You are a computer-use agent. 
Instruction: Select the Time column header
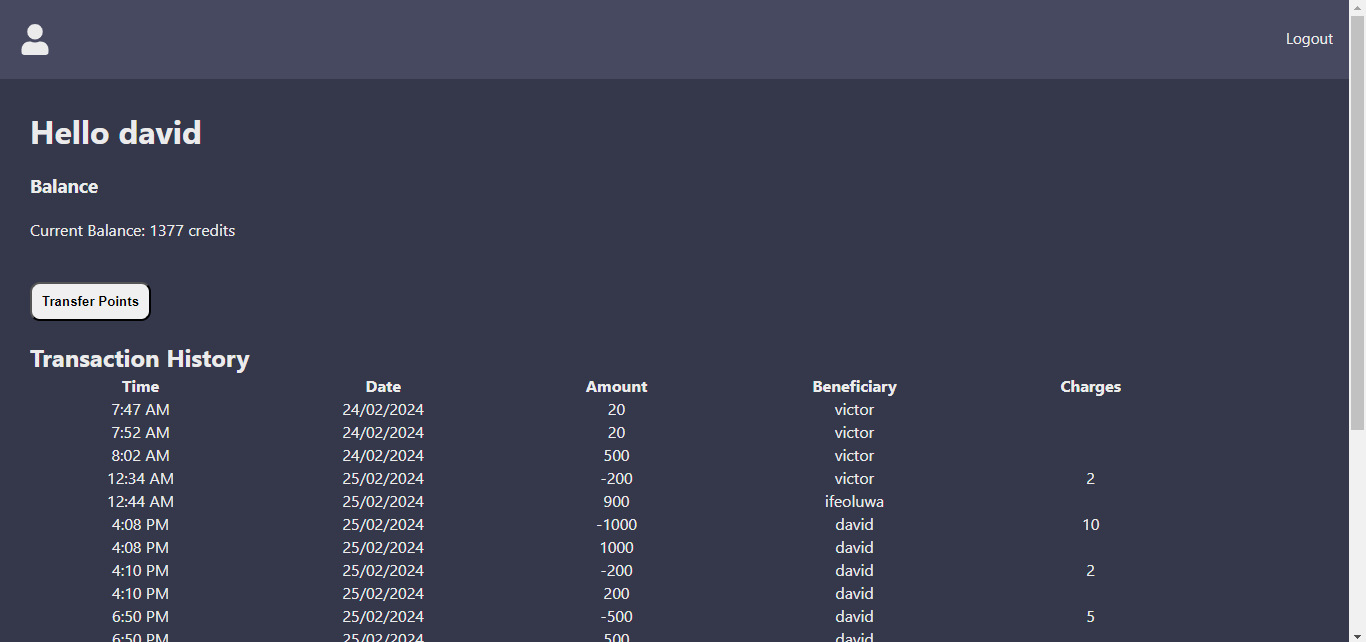[141, 387]
